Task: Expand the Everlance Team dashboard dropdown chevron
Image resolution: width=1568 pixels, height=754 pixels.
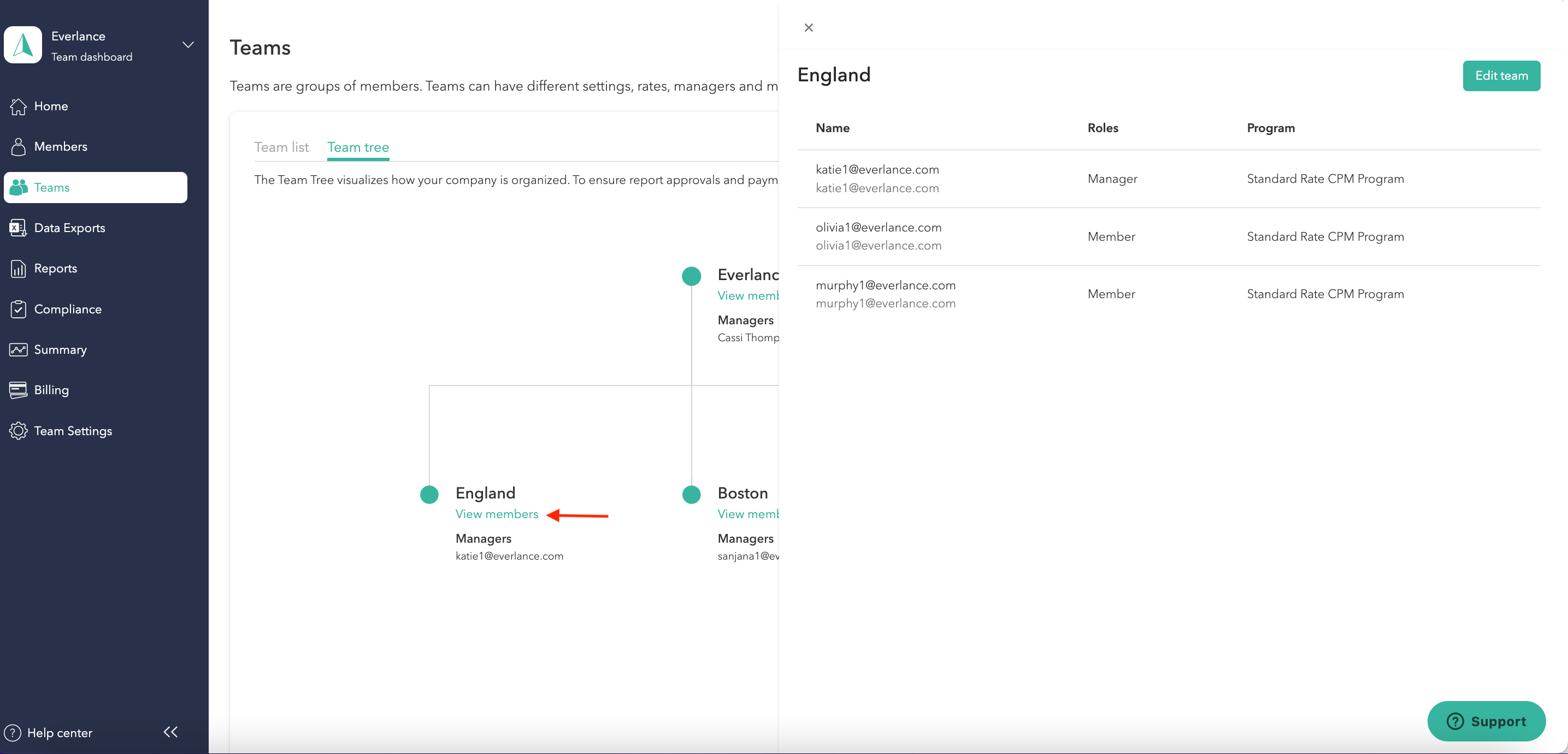Action: (188, 45)
